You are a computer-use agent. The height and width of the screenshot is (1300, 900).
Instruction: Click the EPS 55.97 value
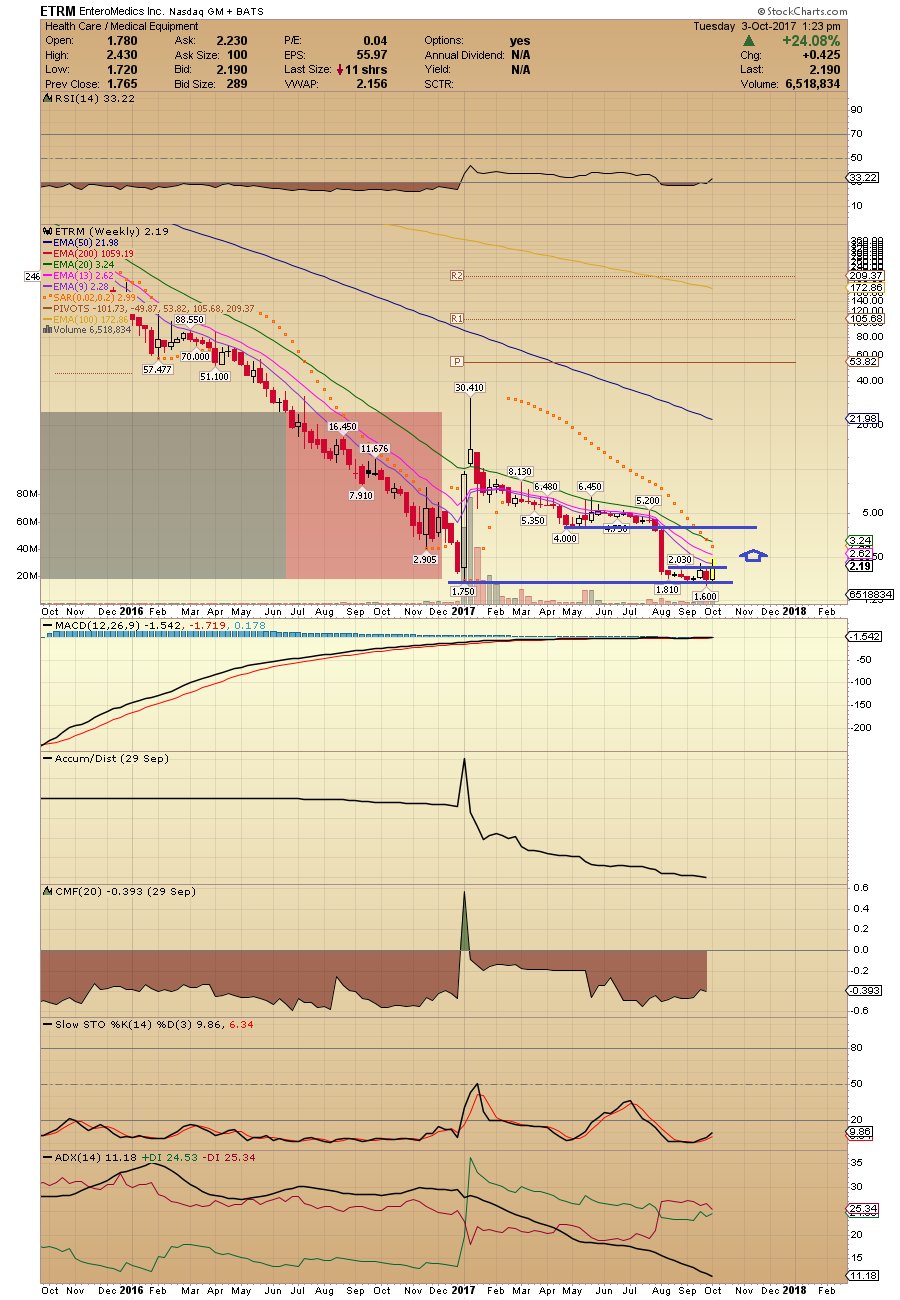tap(369, 55)
